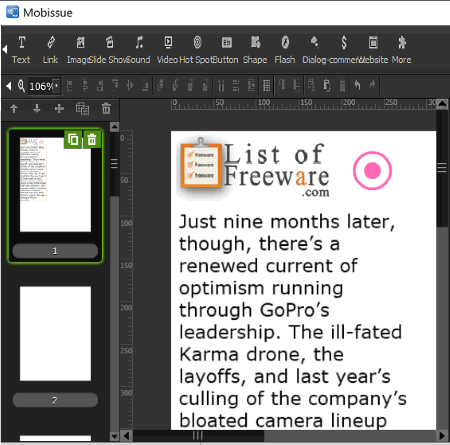Move the page down in list
This screenshot has height=445, width=450.
37,108
